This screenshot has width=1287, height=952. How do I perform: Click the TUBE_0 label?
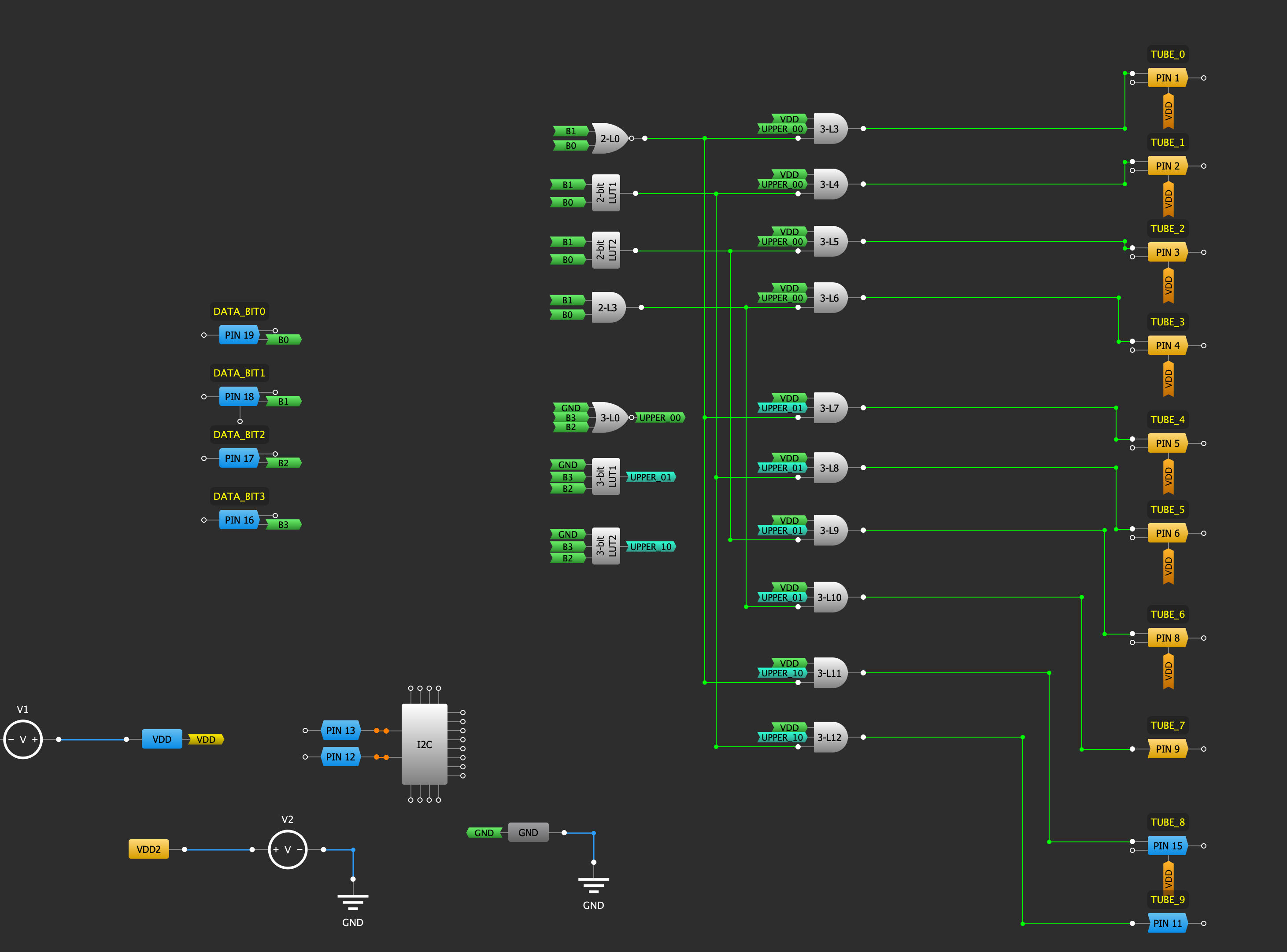click(1167, 54)
